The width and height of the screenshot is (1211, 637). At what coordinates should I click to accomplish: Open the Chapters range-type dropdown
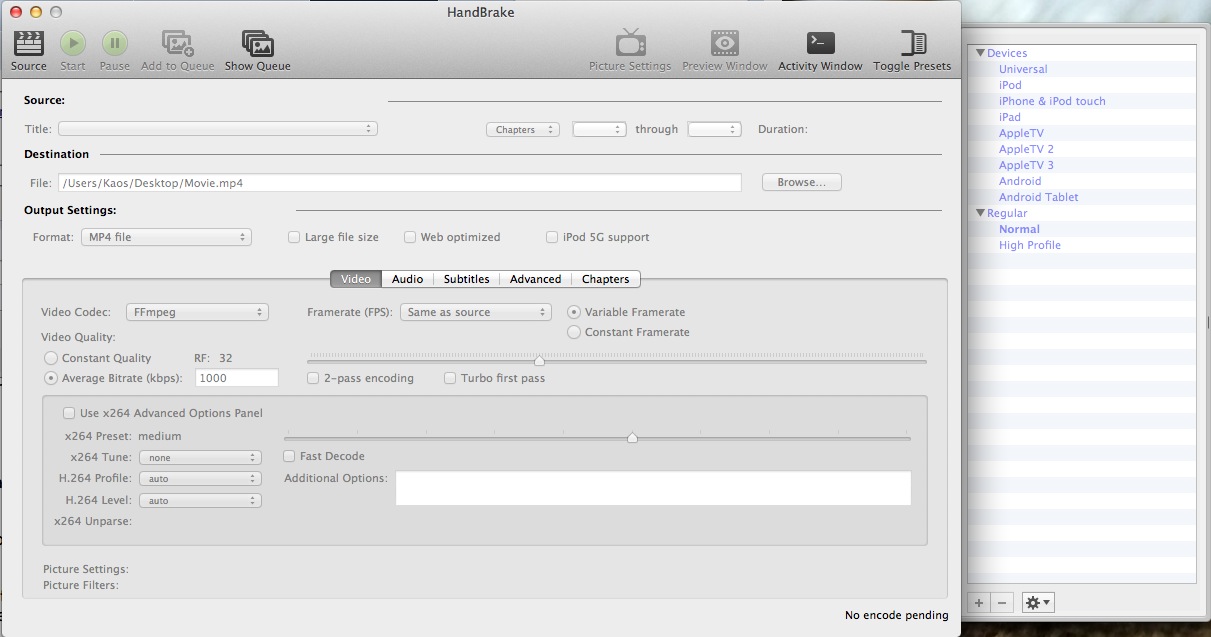click(522, 129)
